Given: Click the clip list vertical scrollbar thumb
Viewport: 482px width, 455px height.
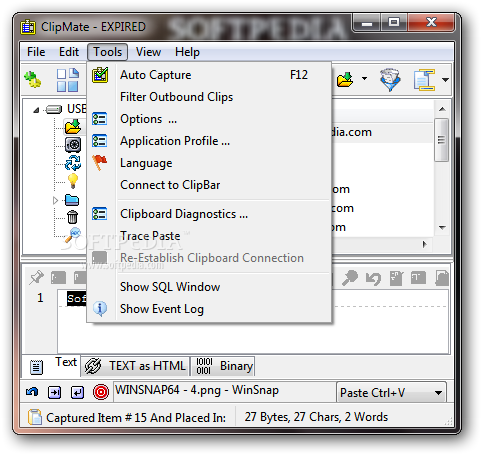Looking at the screenshot, I should [441, 140].
